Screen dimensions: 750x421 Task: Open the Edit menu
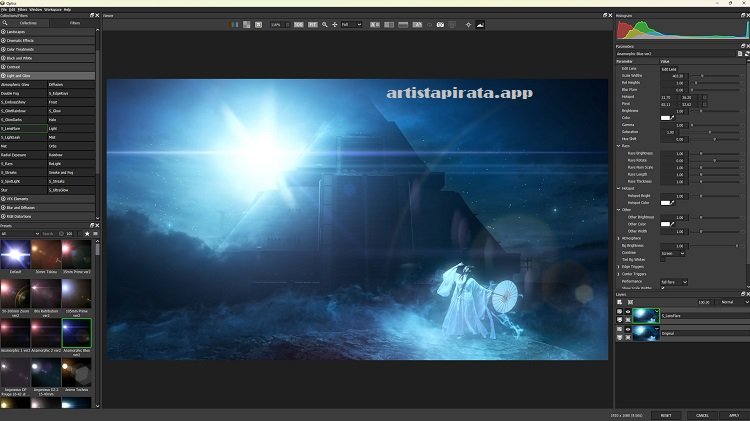12,10
